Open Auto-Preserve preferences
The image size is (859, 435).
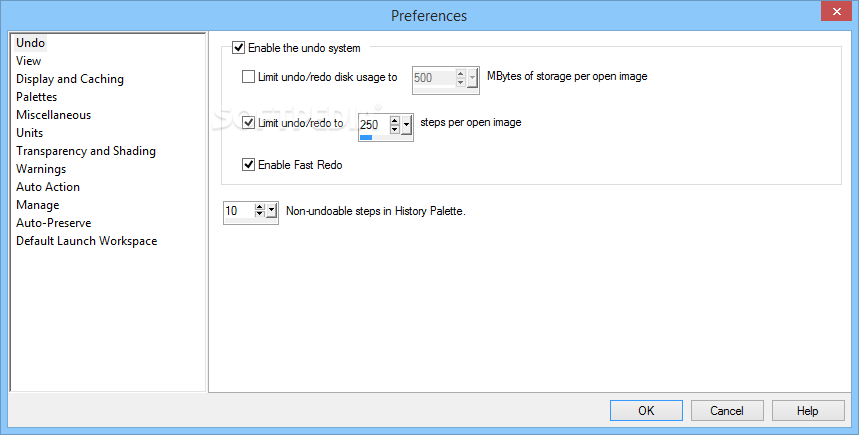point(53,224)
